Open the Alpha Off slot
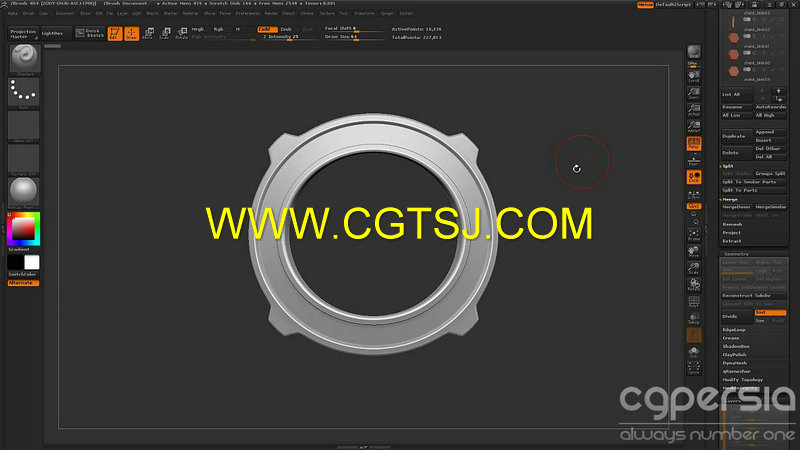 23,126
